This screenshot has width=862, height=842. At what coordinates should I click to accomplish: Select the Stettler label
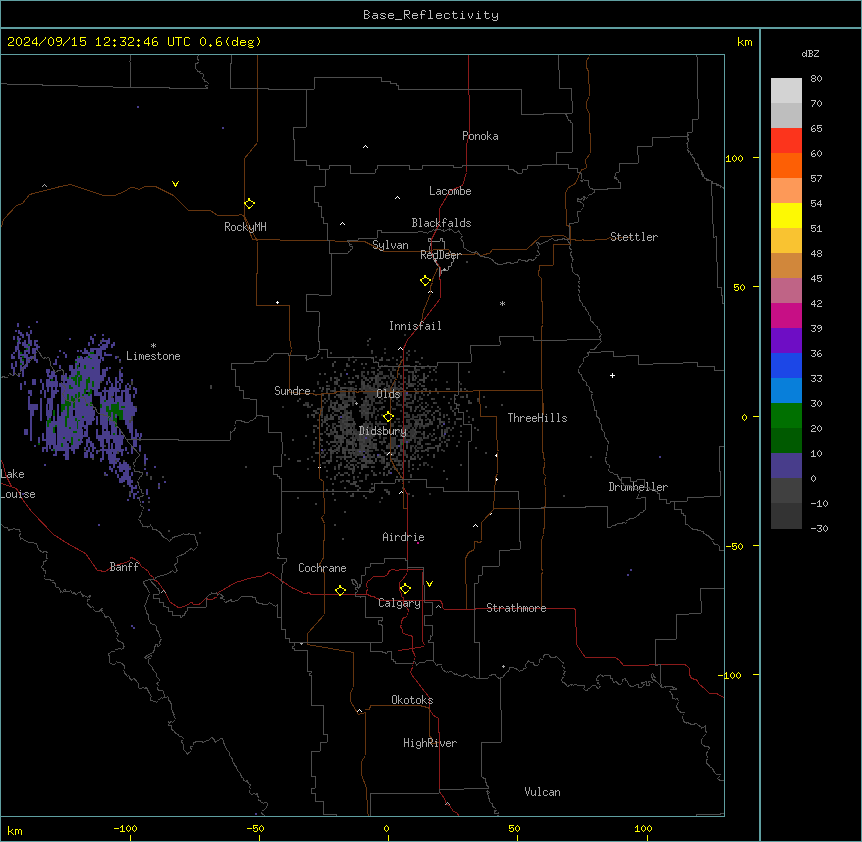point(634,237)
